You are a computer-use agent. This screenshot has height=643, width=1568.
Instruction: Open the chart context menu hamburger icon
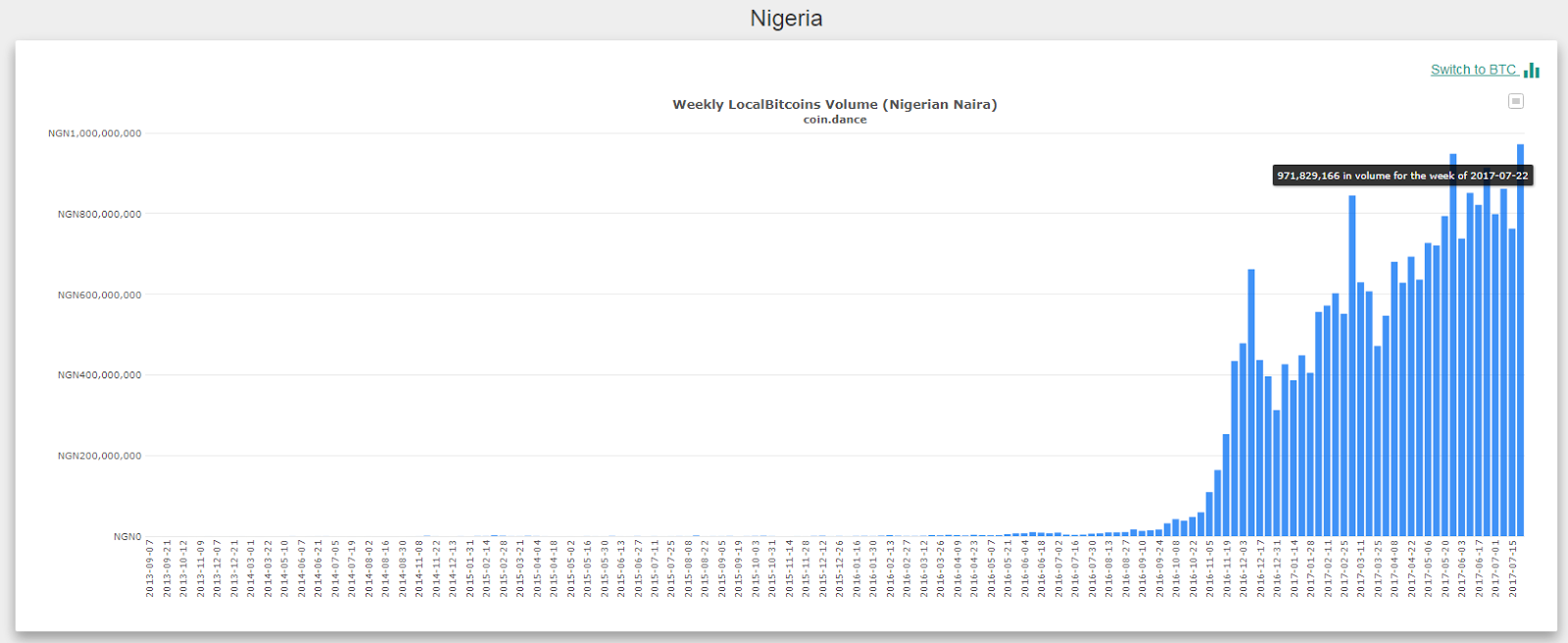coord(1516,101)
